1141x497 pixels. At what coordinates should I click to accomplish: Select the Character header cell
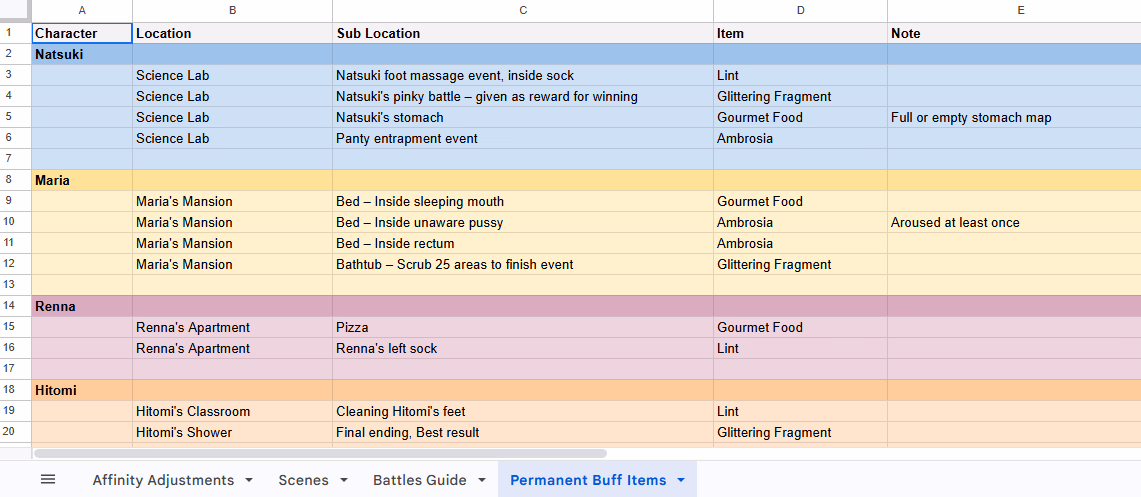82,33
